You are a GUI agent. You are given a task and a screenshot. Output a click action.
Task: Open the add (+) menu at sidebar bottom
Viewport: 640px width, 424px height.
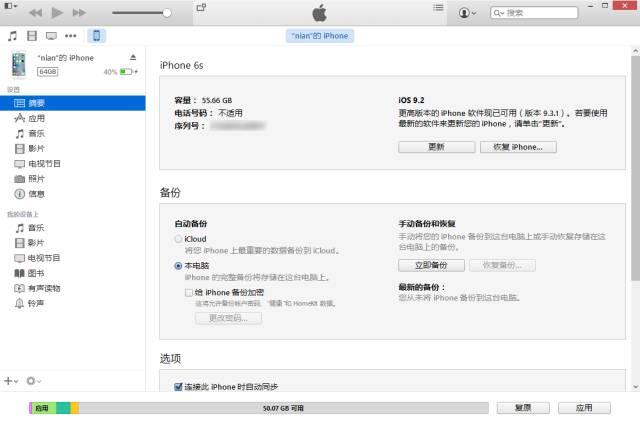11,381
